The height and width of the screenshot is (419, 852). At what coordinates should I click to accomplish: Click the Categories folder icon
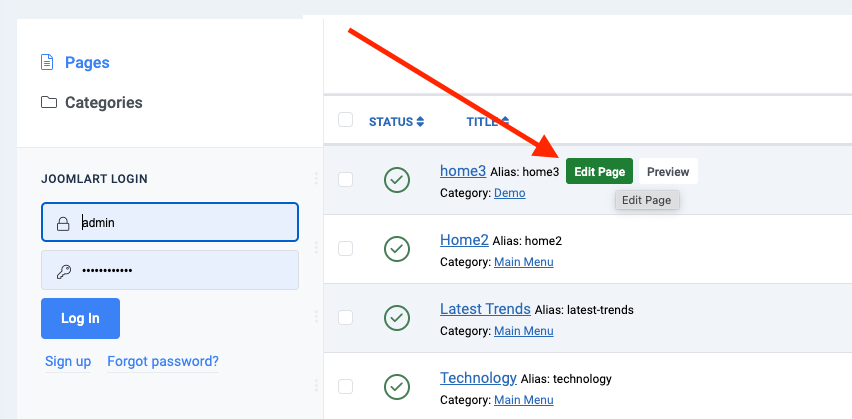click(48, 103)
